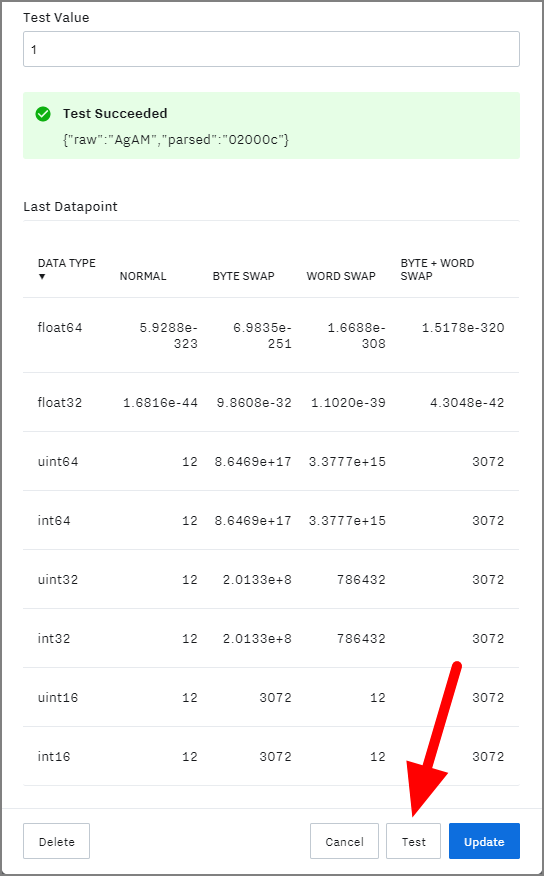Image resolution: width=544 pixels, height=876 pixels.
Task: Select the int16 data type row
Action: coord(271,756)
